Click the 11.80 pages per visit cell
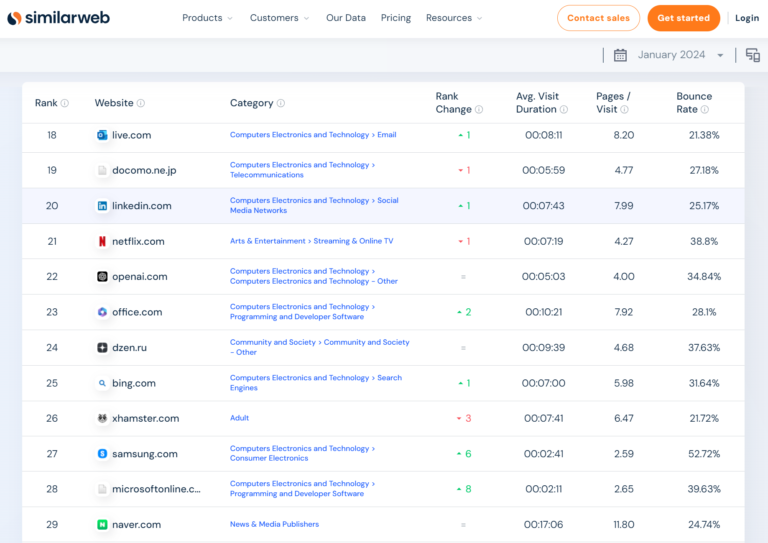The height and width of the screenshot is (543, 768). [x=624, y=524]
